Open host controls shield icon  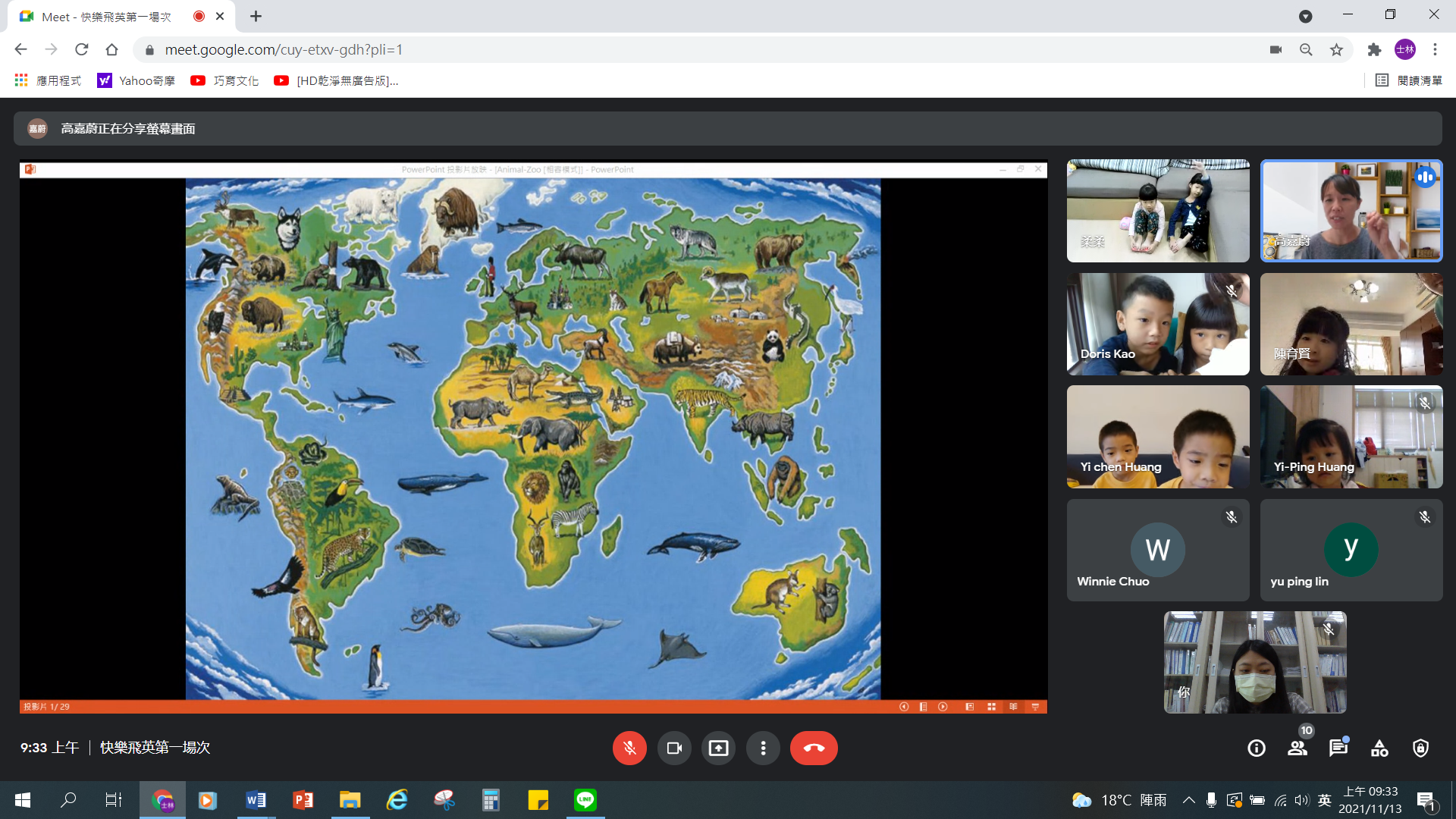pos(1420,748)
